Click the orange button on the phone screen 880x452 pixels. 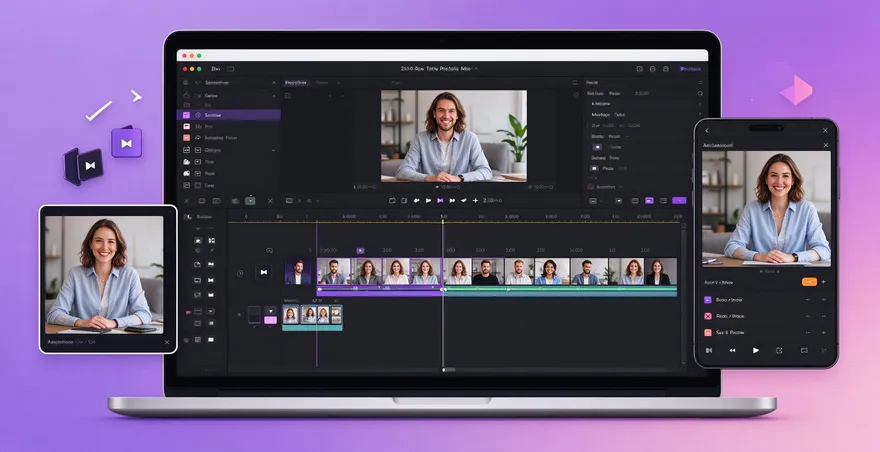[x=809, y=282]
